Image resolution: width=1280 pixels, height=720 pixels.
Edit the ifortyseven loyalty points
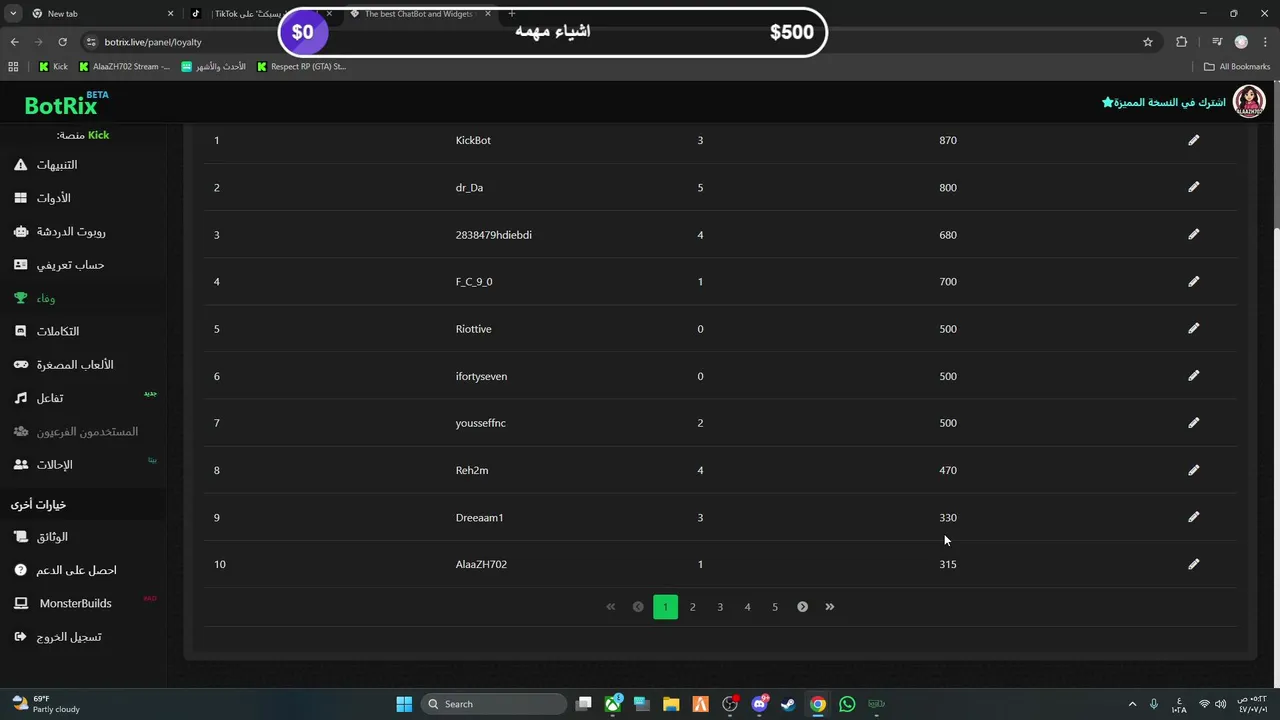coord(1193,376)
